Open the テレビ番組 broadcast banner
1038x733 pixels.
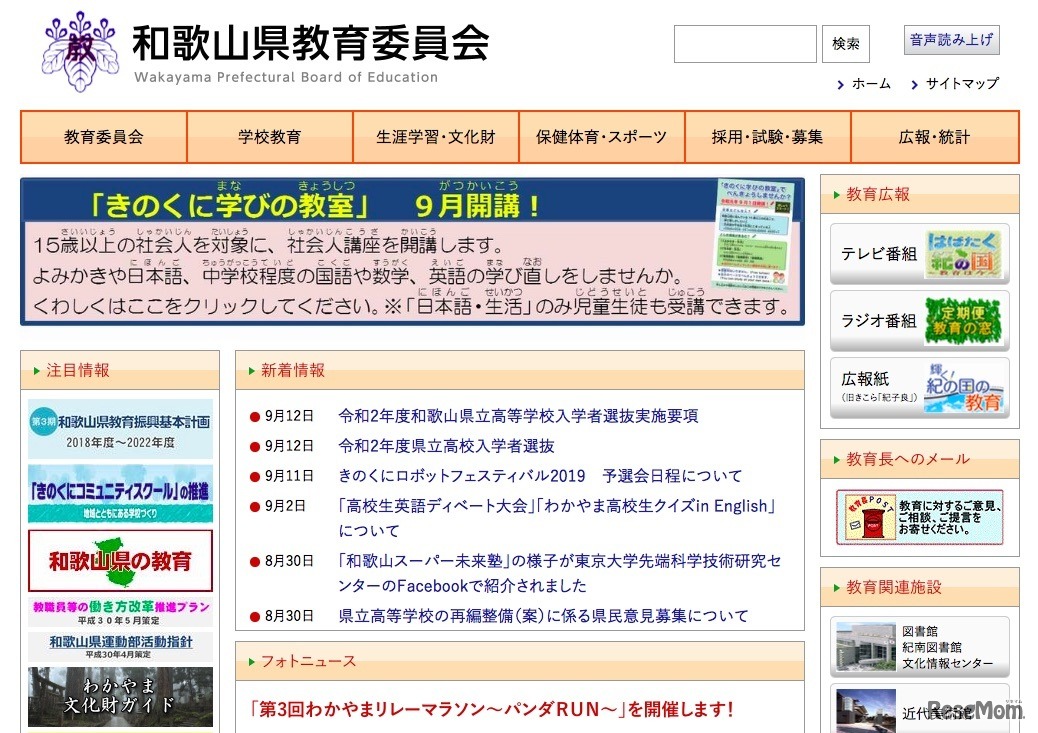pos(918,253)
